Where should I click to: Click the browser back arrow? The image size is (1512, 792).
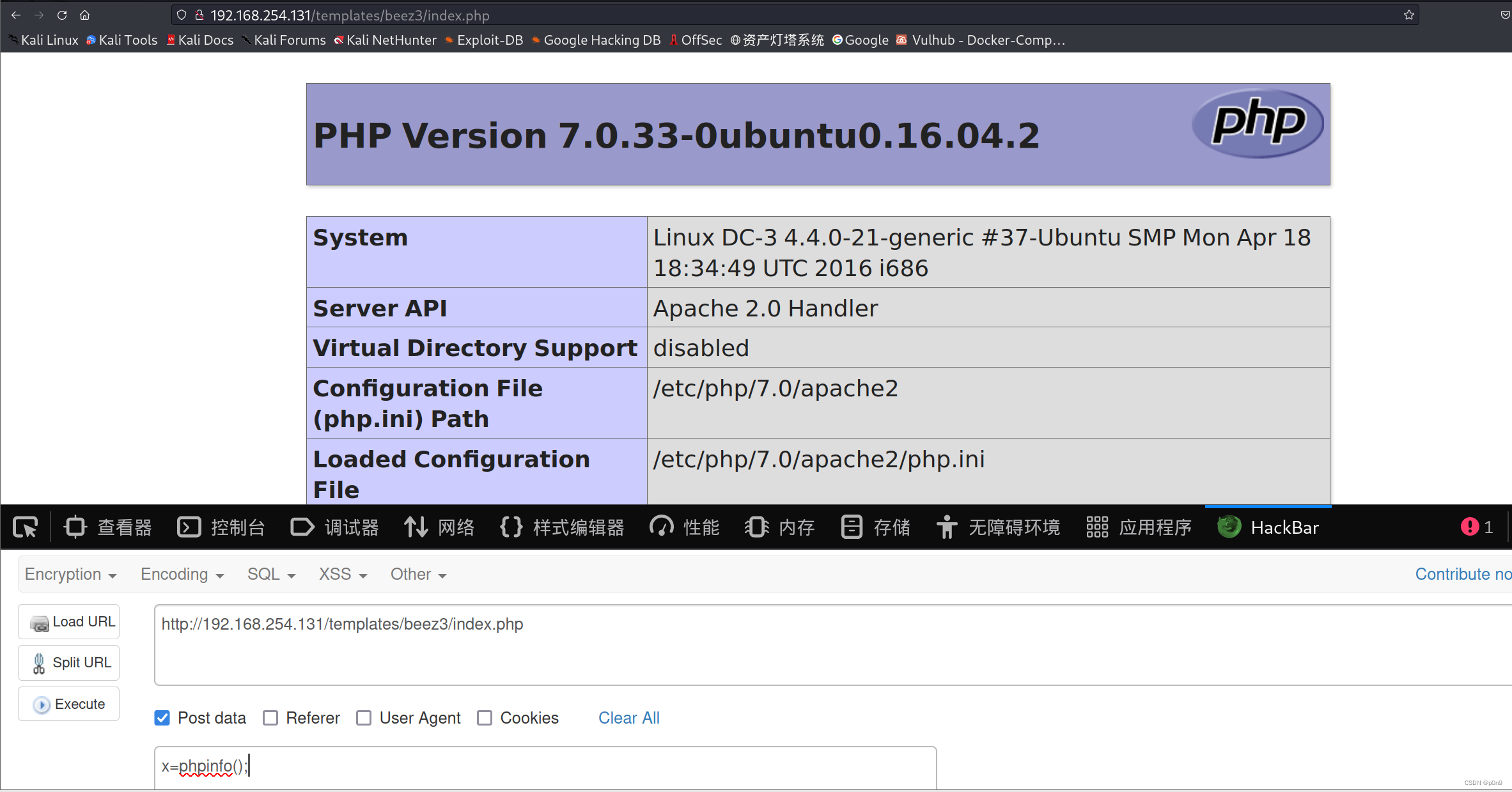[x=16, y=15]
